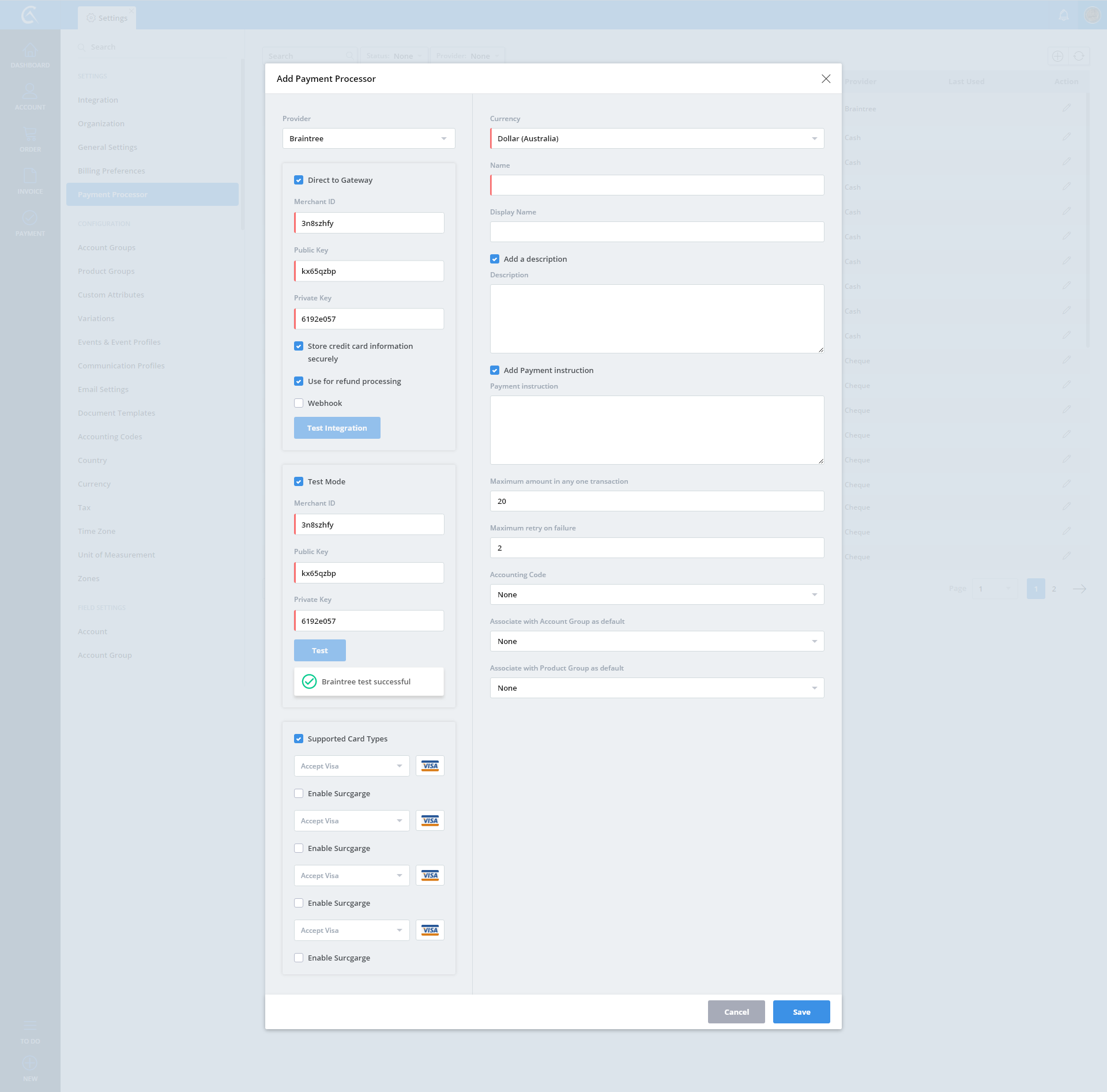Click the Test Integration button

click(337, 428)
